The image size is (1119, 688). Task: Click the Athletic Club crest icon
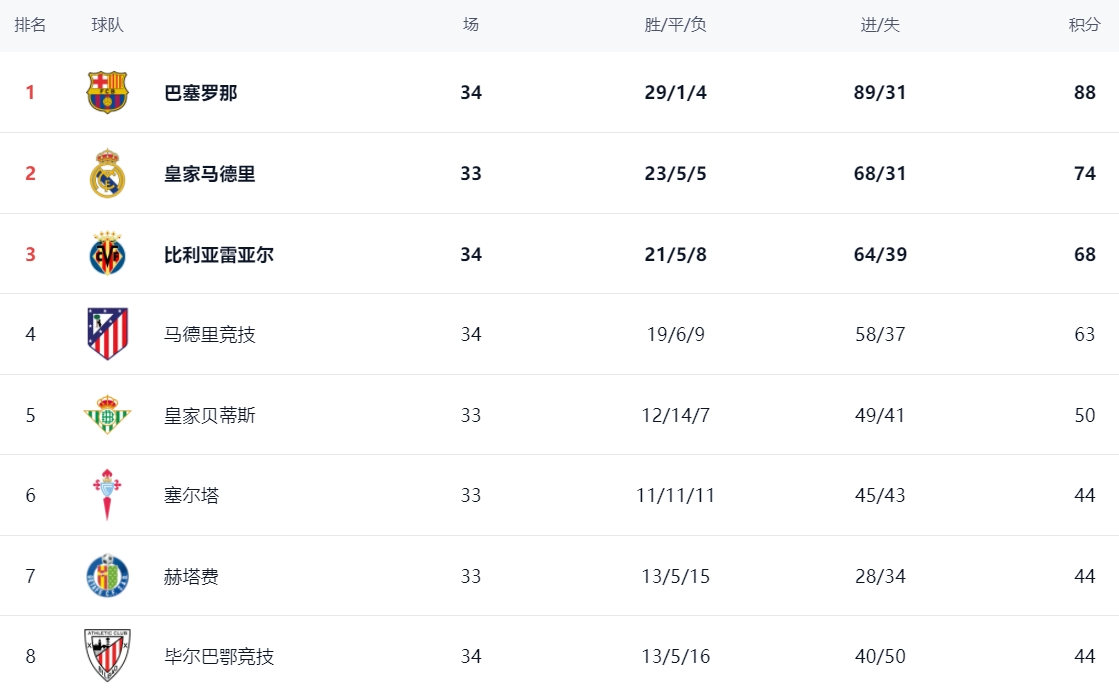click(x=107, y=655)
